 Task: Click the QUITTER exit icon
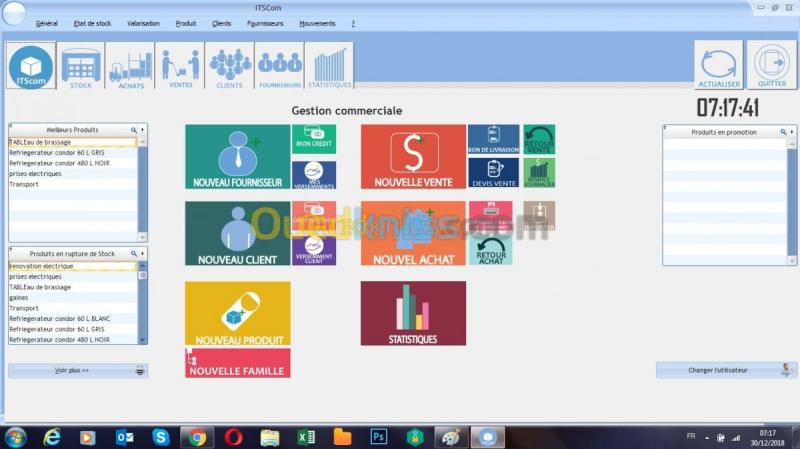(x=771, y=65)
